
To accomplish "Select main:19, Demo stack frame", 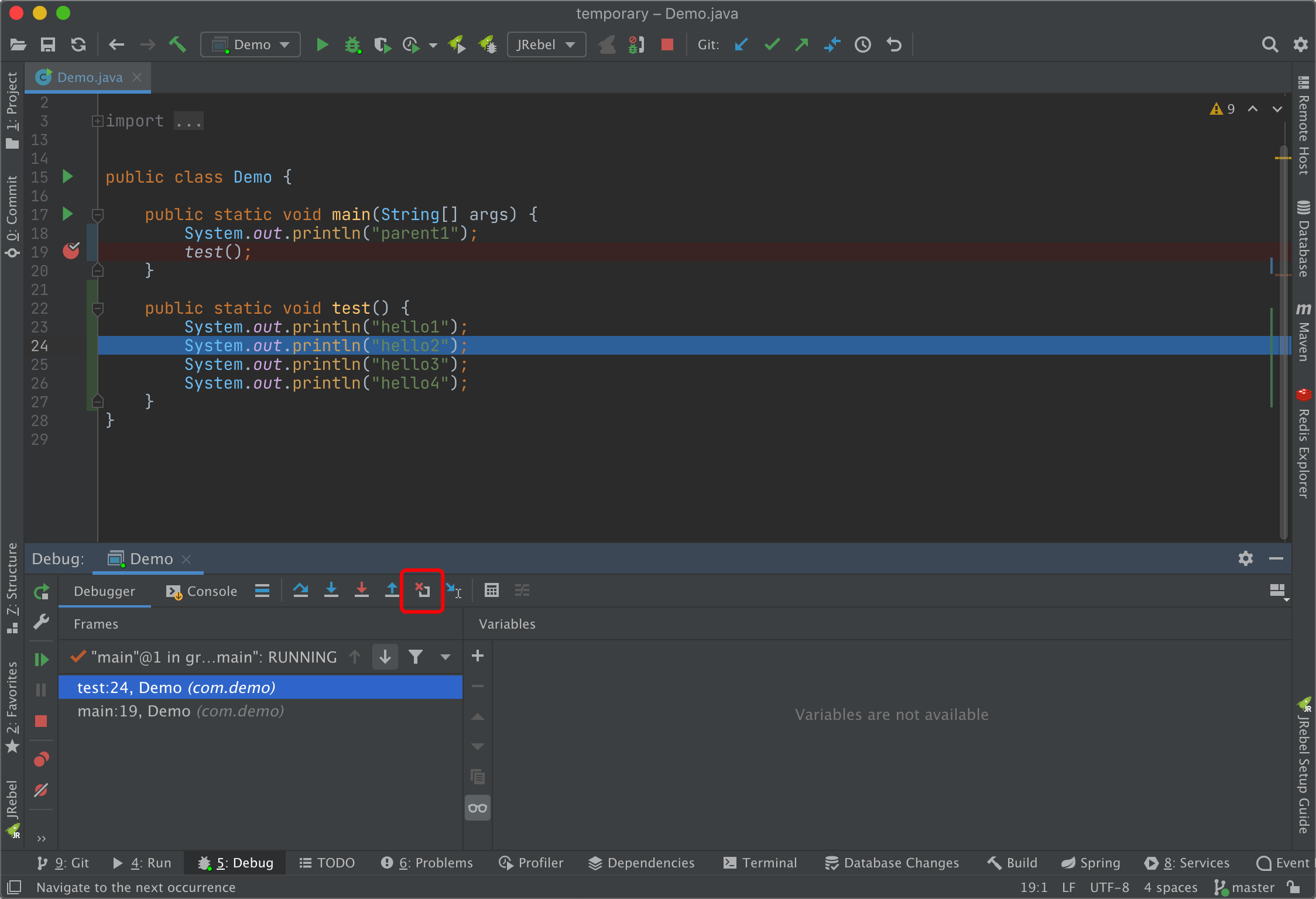I will [261, 711].
